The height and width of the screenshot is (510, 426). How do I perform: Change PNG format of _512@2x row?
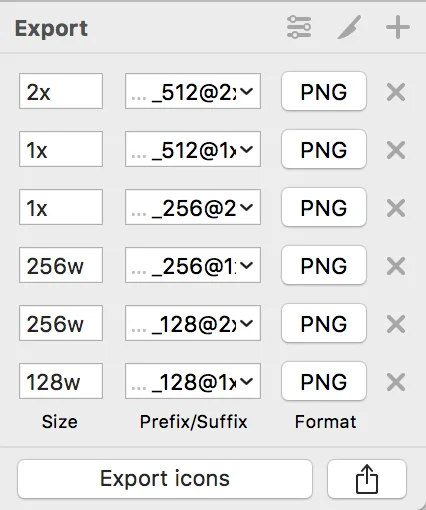pos(324,91)
